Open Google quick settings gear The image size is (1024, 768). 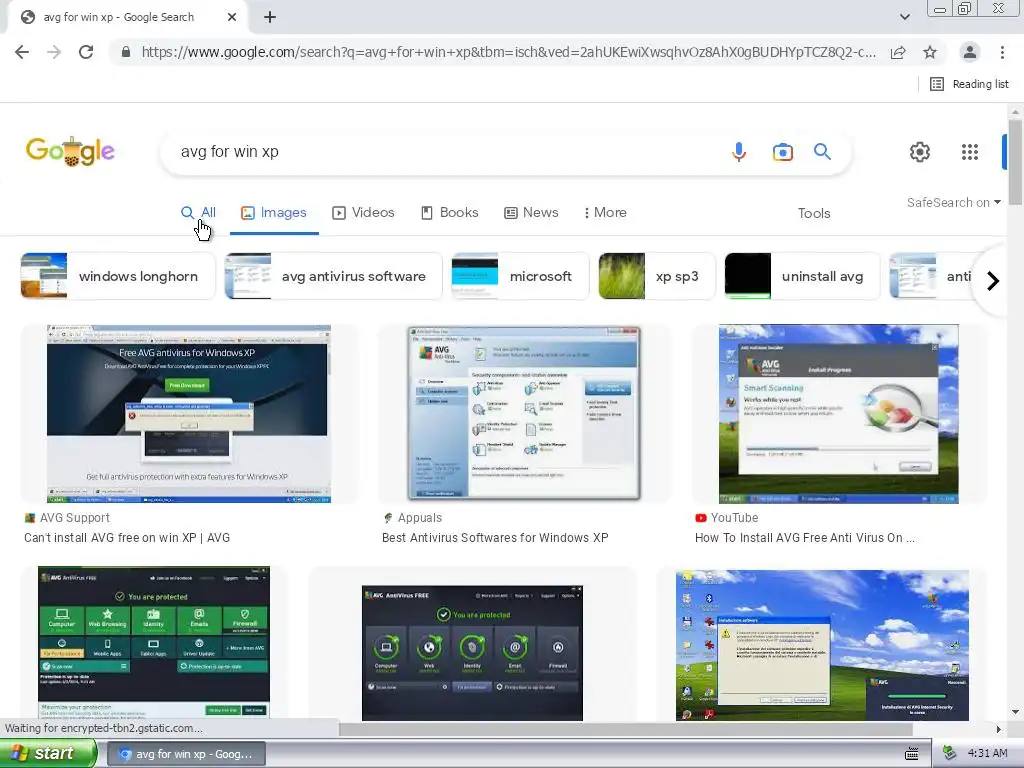pos(920,152)
